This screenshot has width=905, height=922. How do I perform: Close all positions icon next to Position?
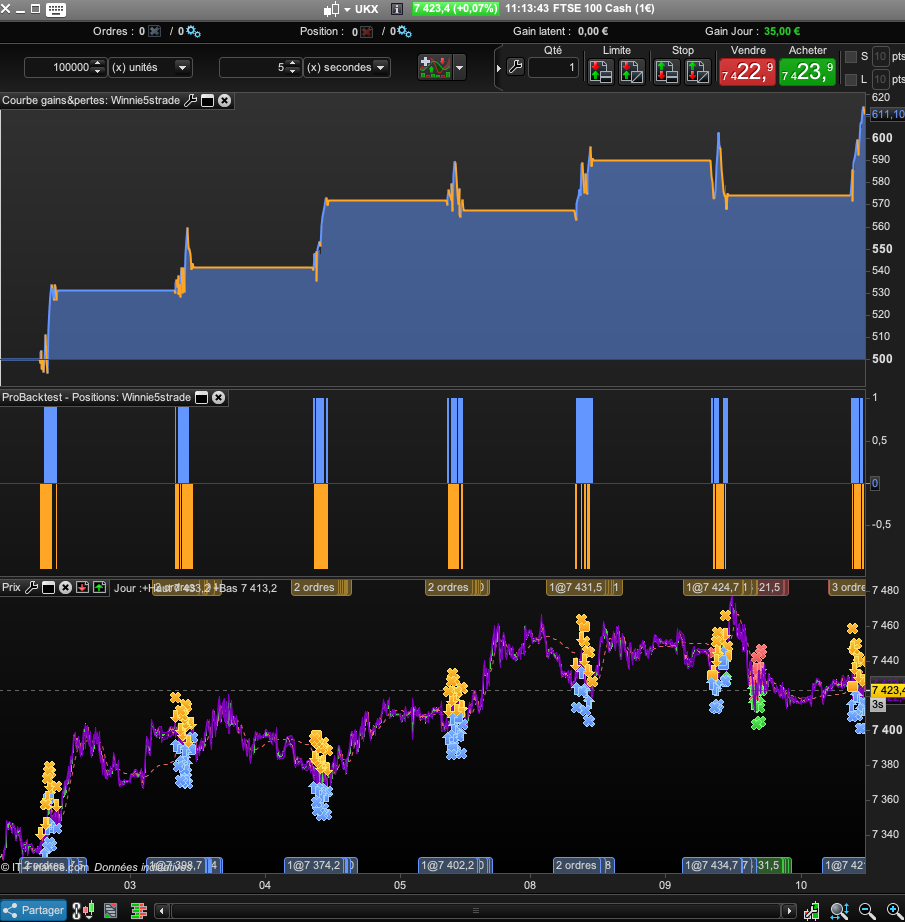[366, 32]
